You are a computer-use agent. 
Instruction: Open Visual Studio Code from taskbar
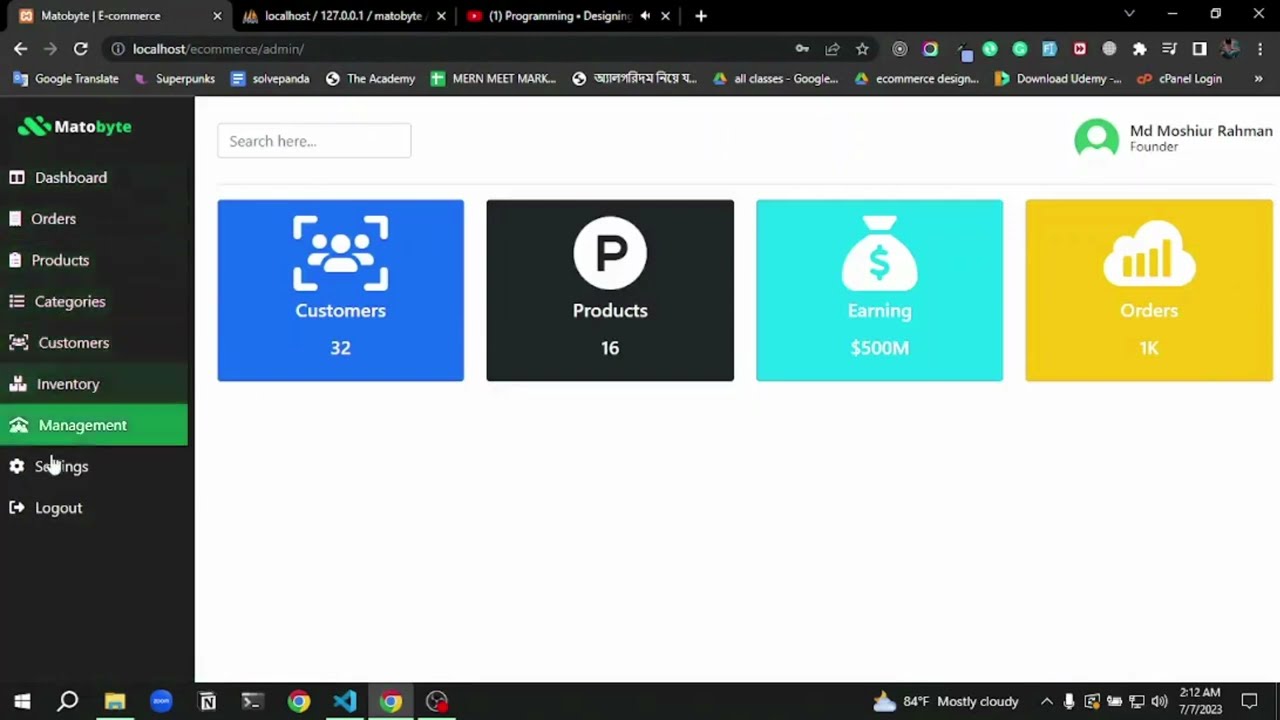click(345, 701)
